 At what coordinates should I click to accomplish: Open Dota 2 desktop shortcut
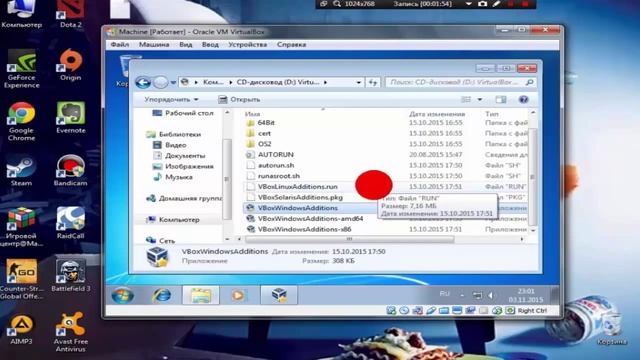pyautogui.click(x=71, y=14)
